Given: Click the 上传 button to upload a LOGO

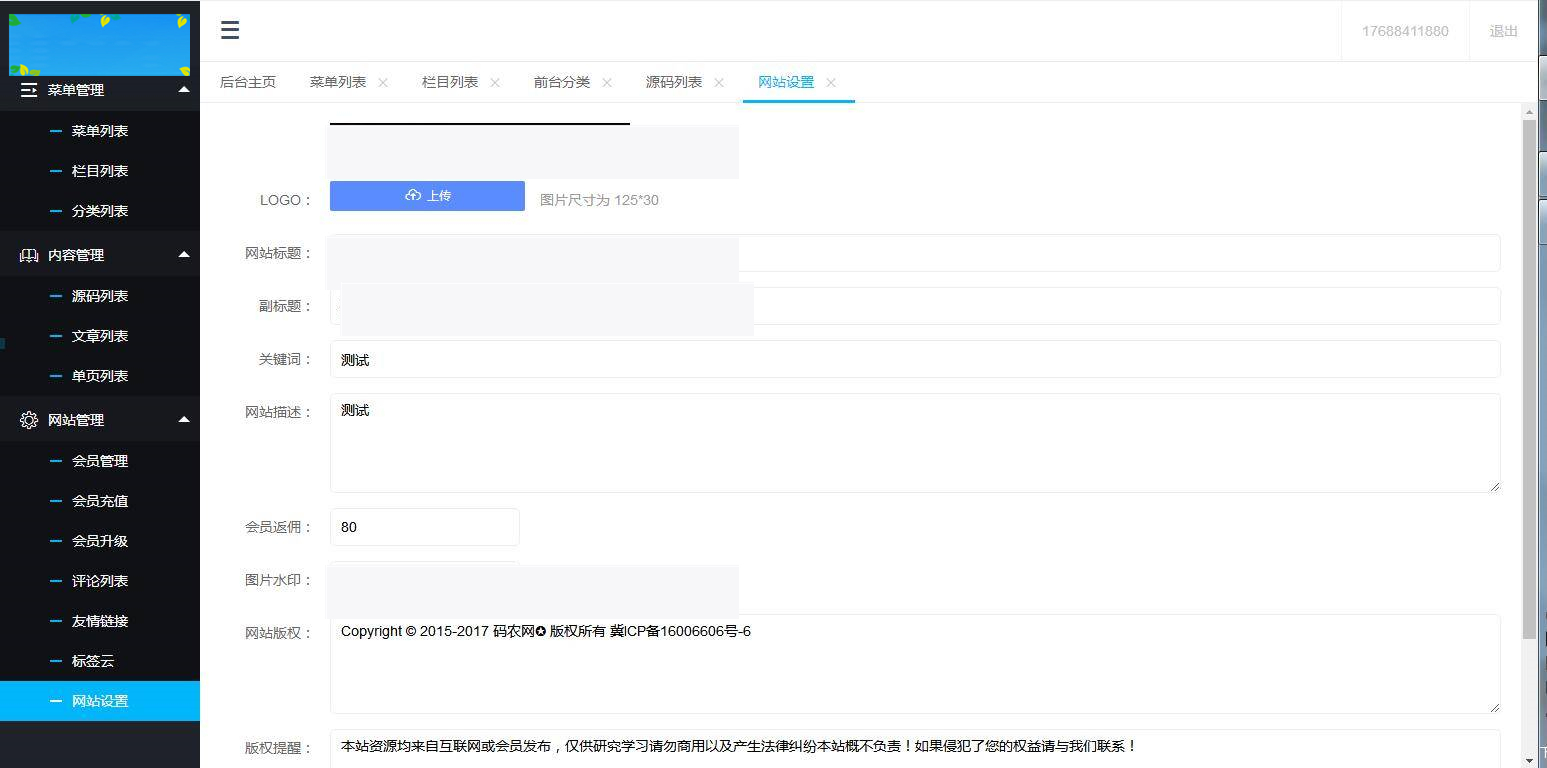Looking at the screenshot, I should [427, 195].
